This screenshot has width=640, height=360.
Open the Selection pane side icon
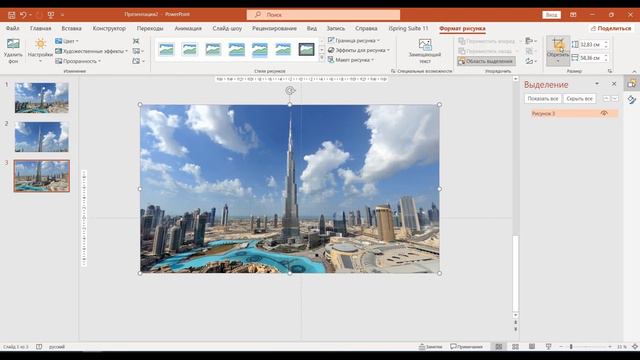coord(632,84)
